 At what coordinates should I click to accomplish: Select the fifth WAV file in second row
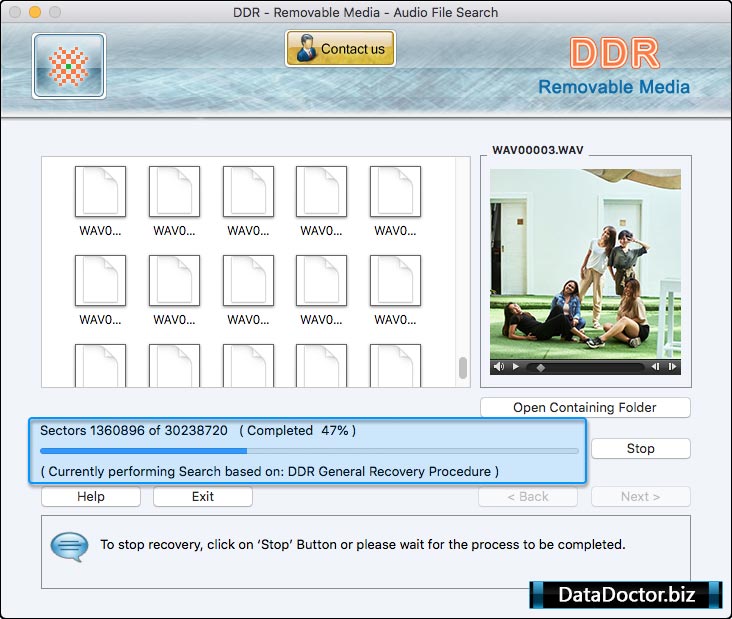point(395,290)
